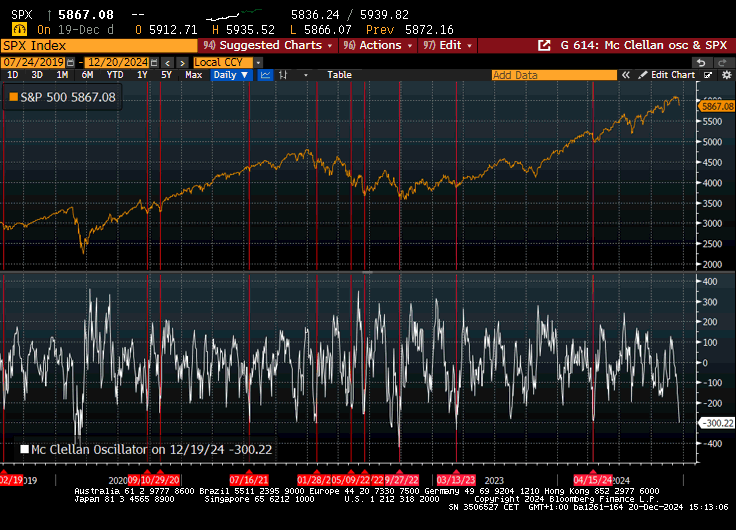Click the end date field 12/20/2024

pyautogui.click(x=118, y=62)
